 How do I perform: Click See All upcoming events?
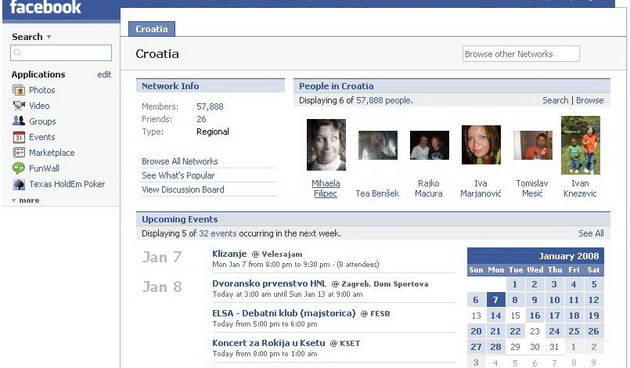591,233
